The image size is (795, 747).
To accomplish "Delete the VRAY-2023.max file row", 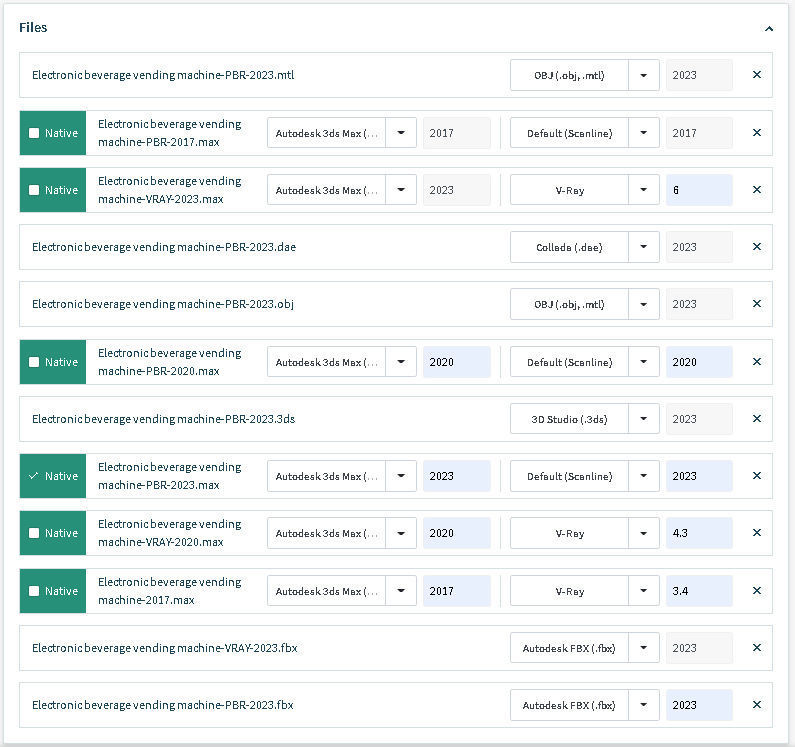I will click(x=756, y=190).
